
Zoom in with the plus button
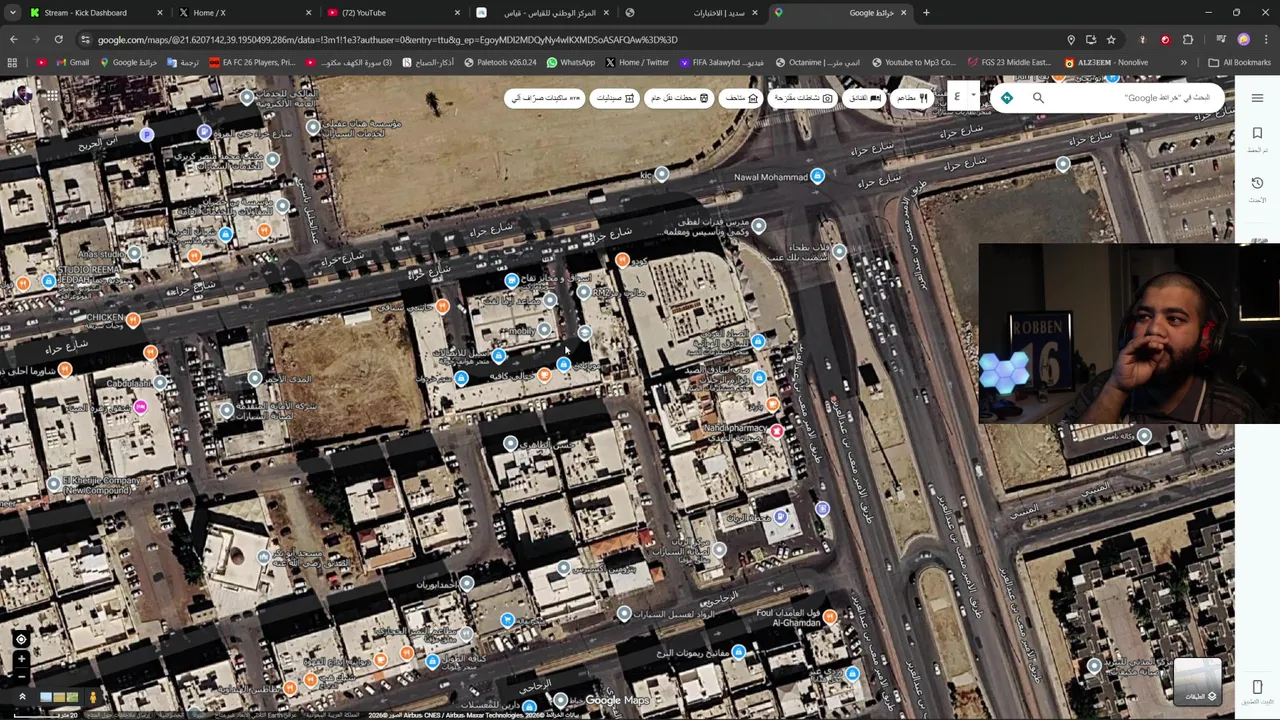[x=21, y=659]
